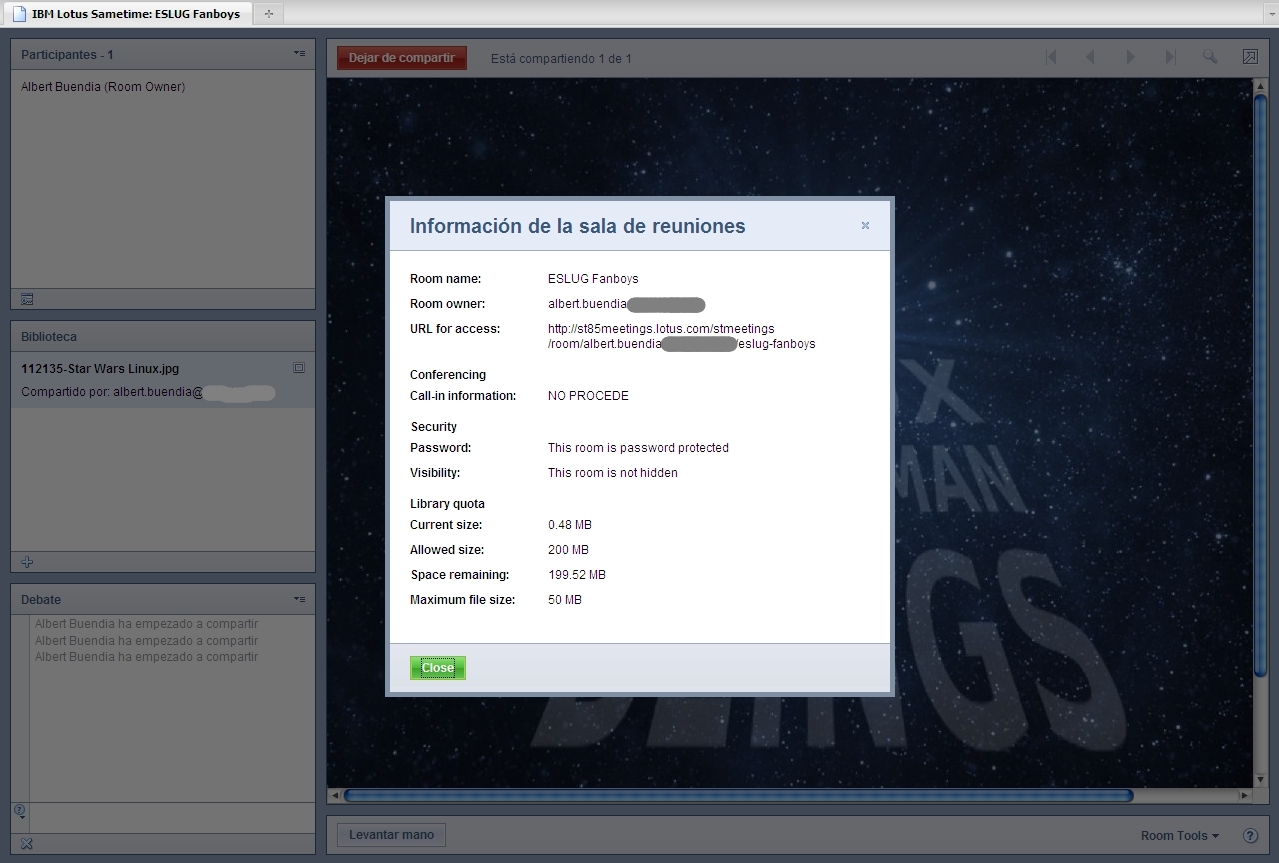Click the scroll up arrow of shared content
This screenshot has width=1279, height=863.
click(x=1260, y=85)
